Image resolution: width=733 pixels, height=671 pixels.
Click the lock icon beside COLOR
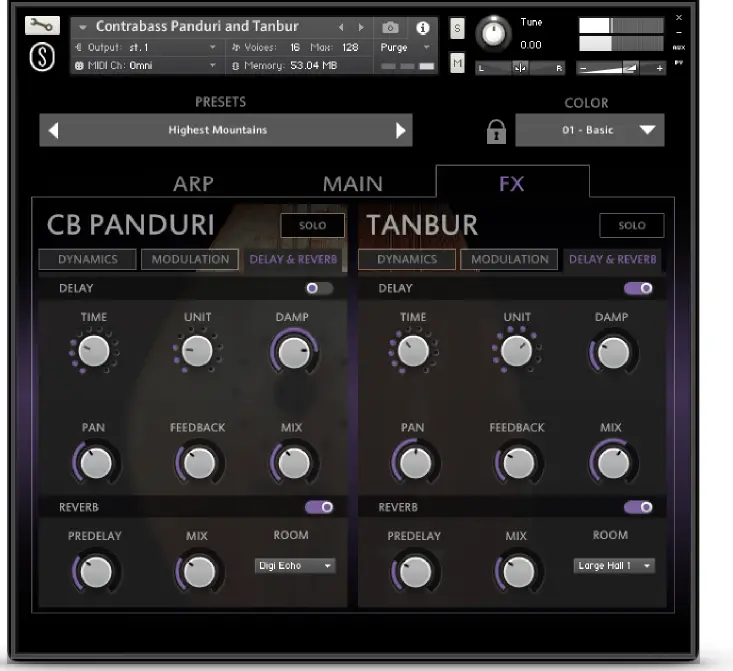496,131
